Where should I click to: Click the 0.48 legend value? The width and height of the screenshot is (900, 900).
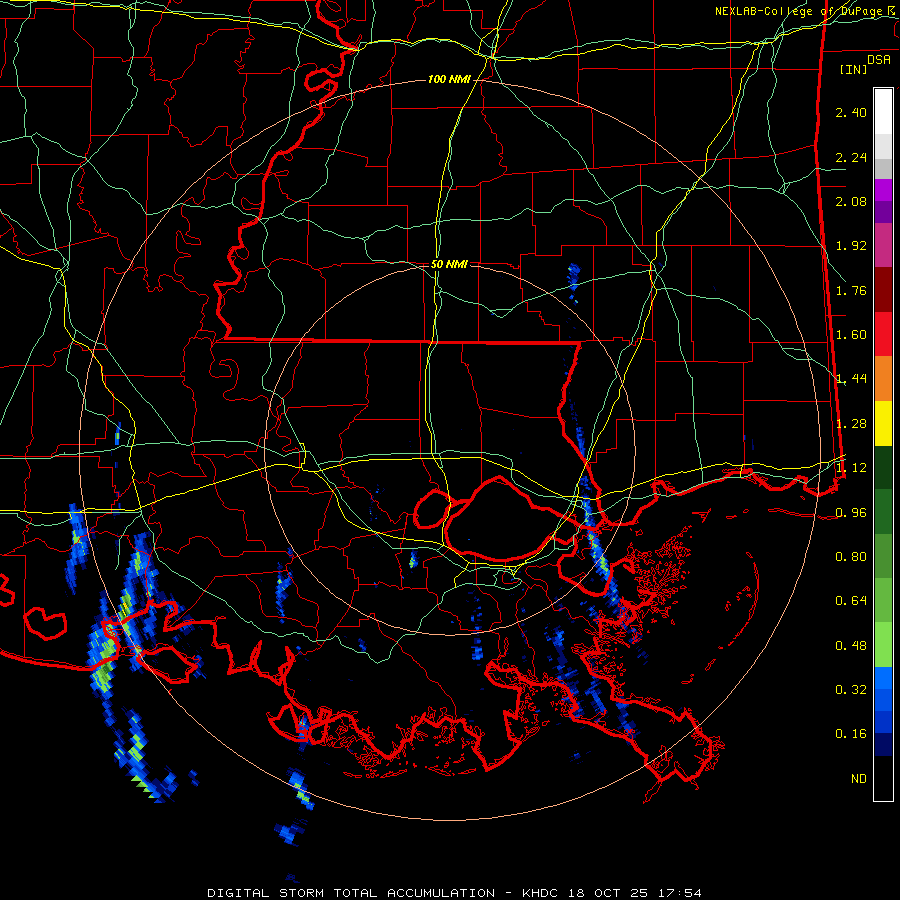[851, 645]
